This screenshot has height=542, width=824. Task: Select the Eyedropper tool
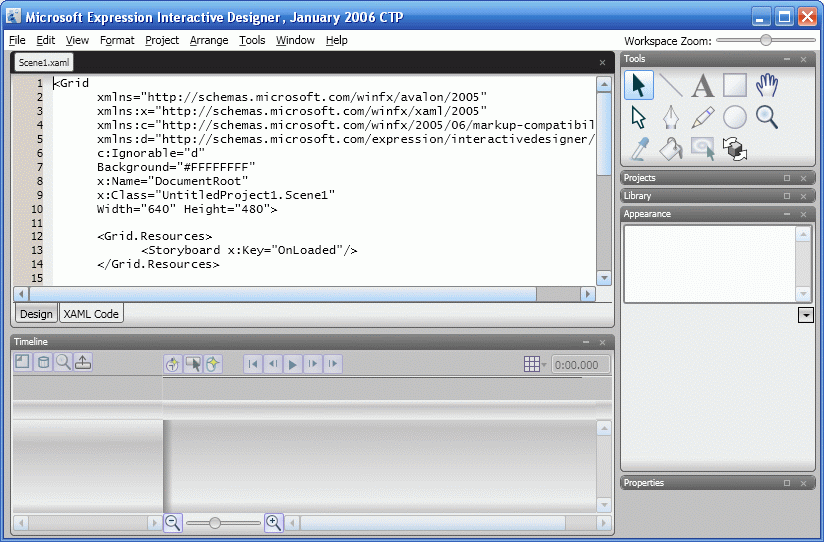click(x=638, y=149)
